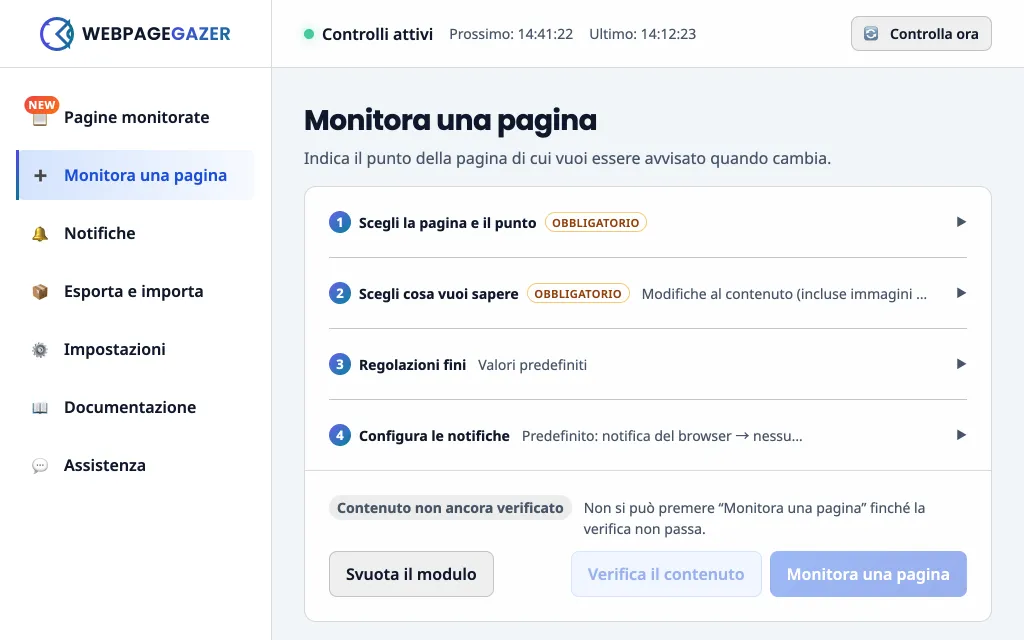Click the Scegli cosa vuoi sapere title
1024x640 pixels.
438,294
